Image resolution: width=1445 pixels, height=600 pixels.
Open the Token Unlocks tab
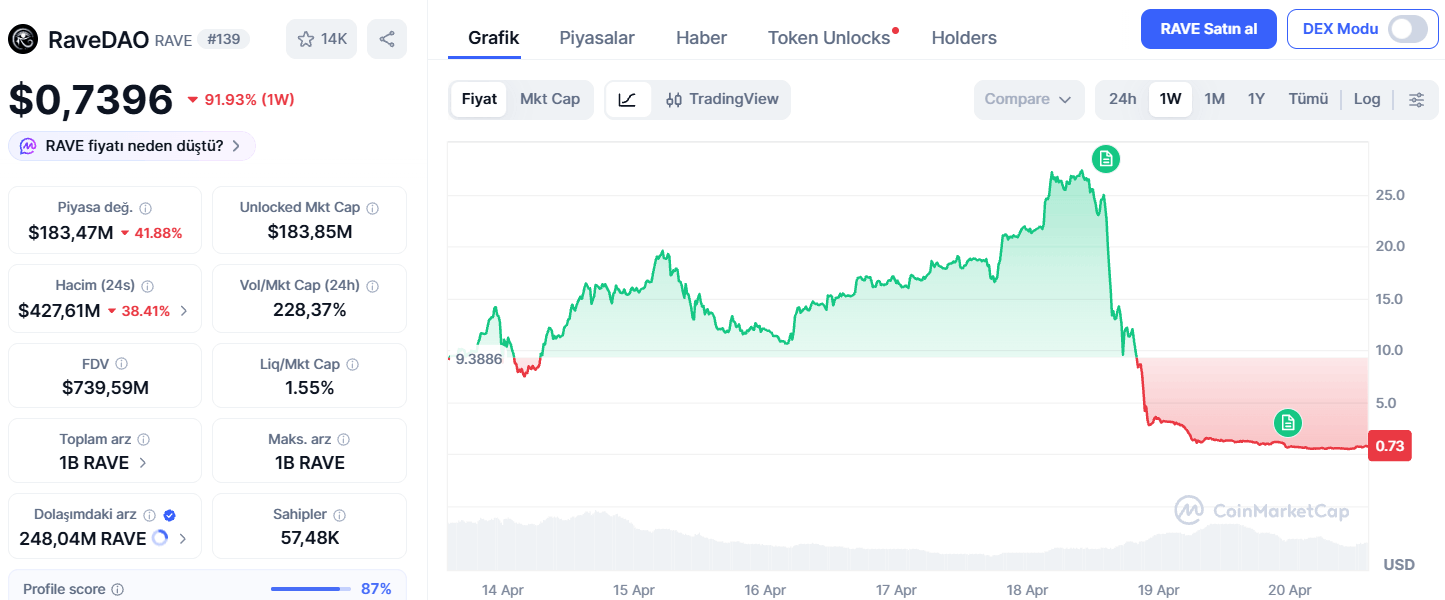[831, 37]
